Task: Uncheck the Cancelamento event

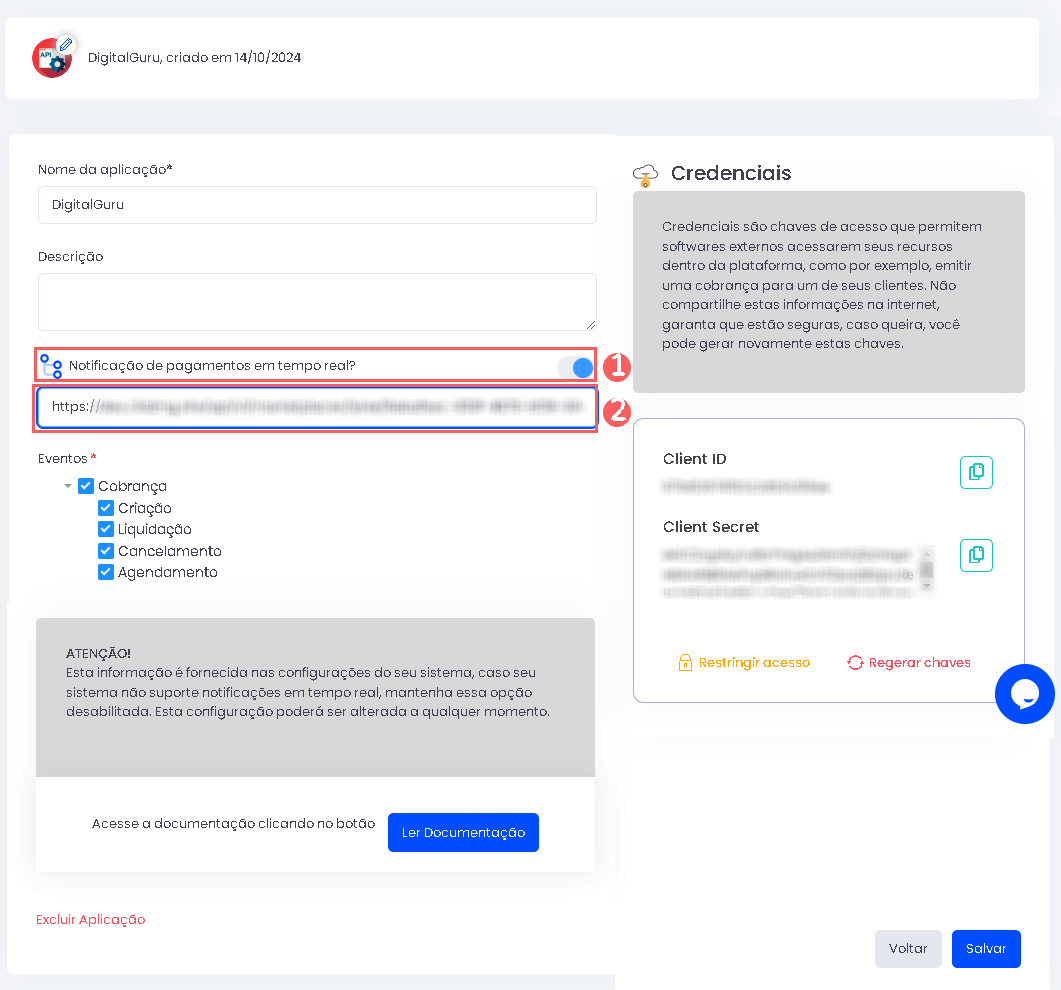Action: 105,550
